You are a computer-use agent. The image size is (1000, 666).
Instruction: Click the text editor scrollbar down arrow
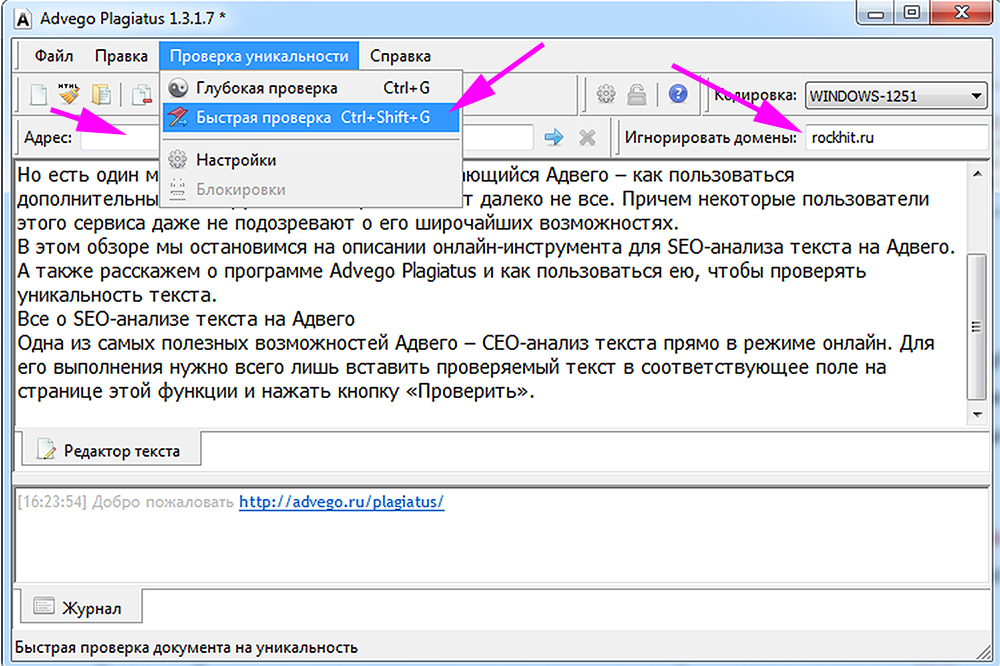[977, 413]
